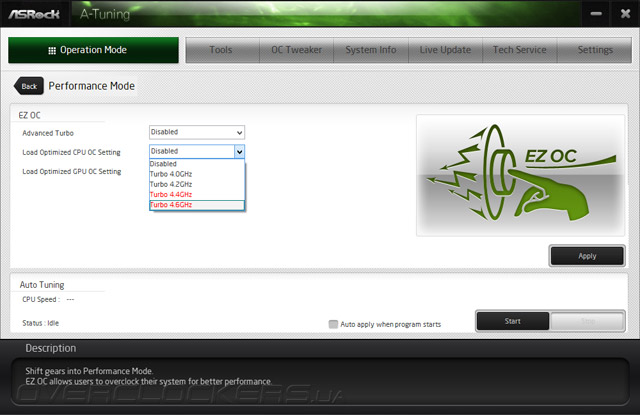Viewport: 640px width, 415px height.
Task: Minimize the A-Tuning window
Action: coord(596,14)
